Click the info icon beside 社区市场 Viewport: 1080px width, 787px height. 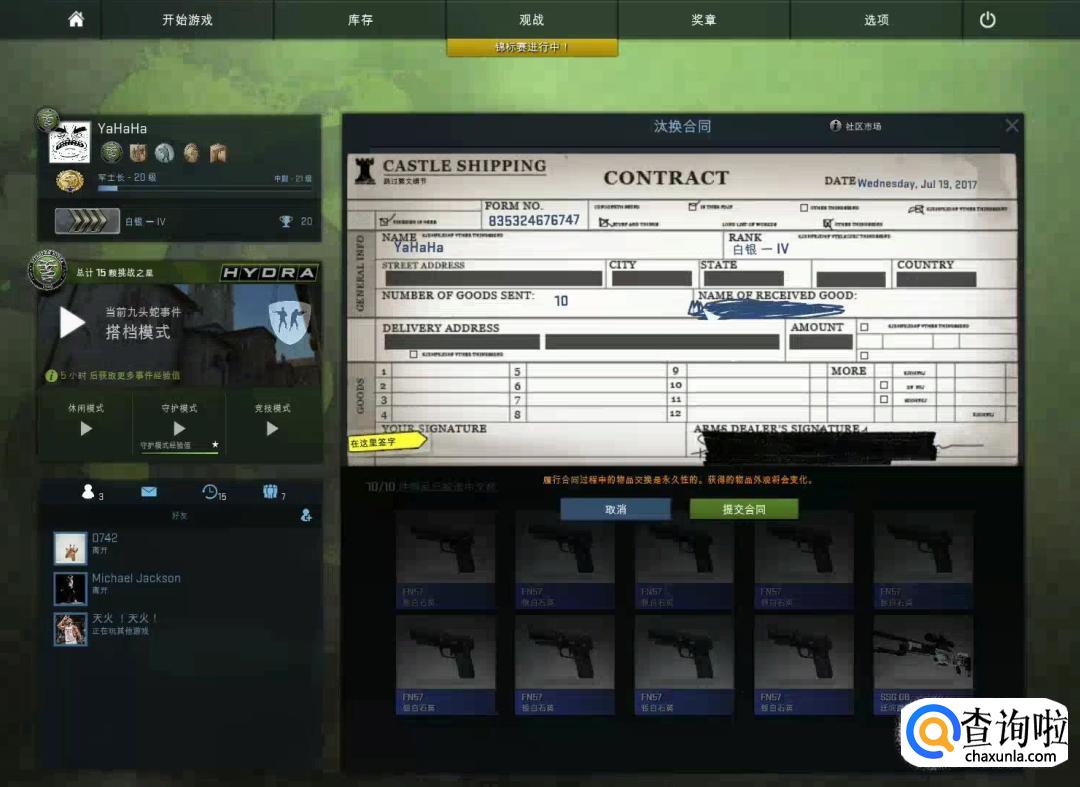(835, 125)
